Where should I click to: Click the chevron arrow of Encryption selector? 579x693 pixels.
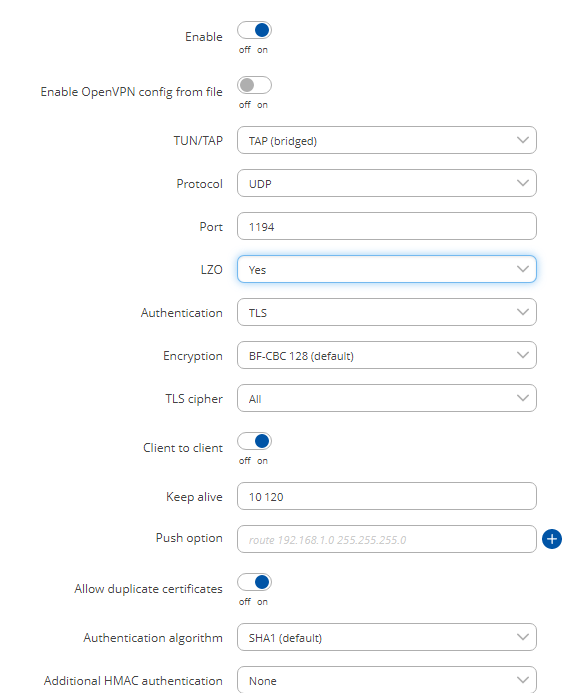pos(523,355)
